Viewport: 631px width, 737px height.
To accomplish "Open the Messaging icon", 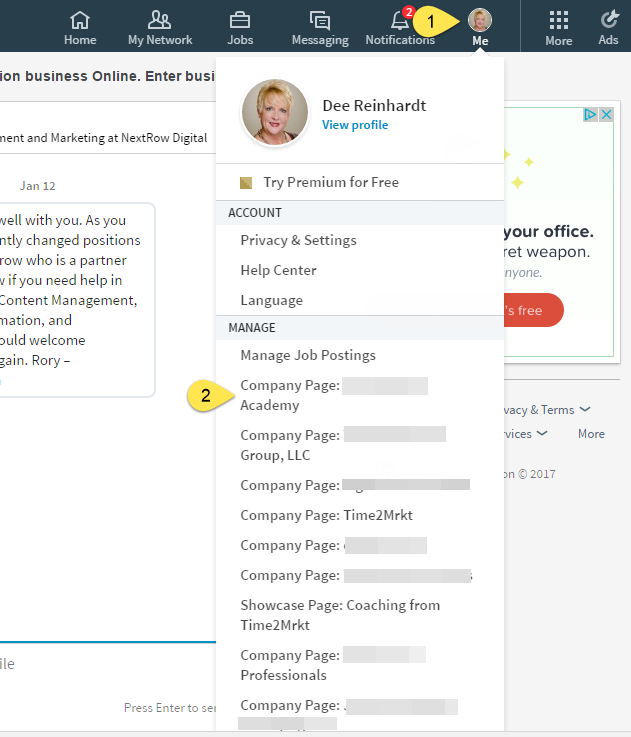I will click(320, 21).
